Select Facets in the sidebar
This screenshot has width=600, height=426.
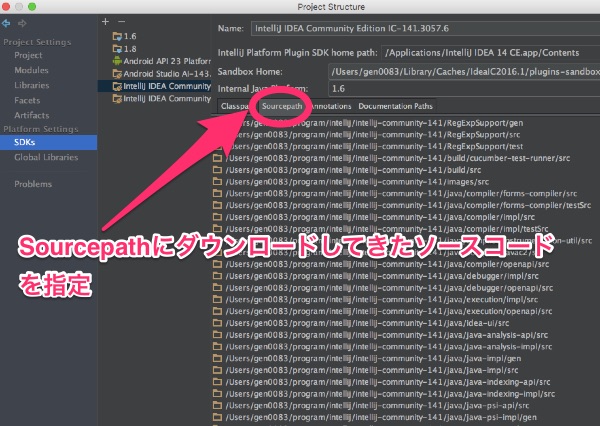click(x=27, y=100)
